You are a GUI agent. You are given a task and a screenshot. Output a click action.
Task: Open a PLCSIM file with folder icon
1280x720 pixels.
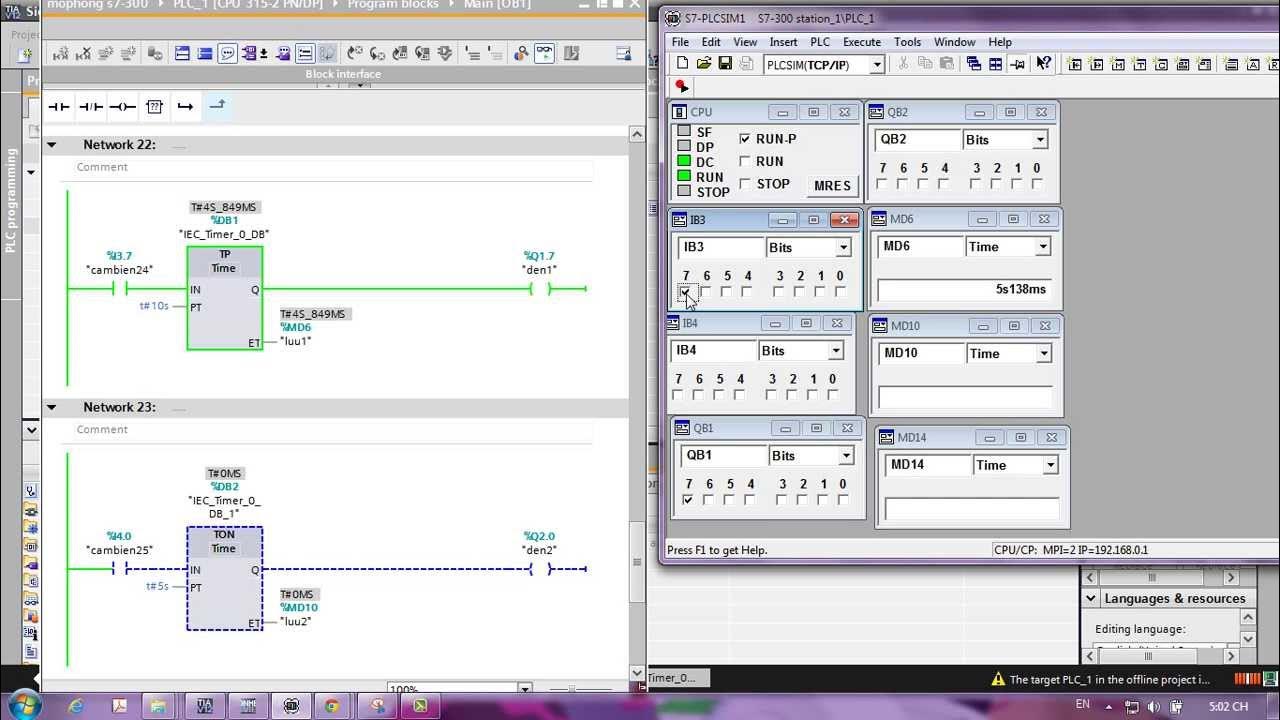[704, 64]
